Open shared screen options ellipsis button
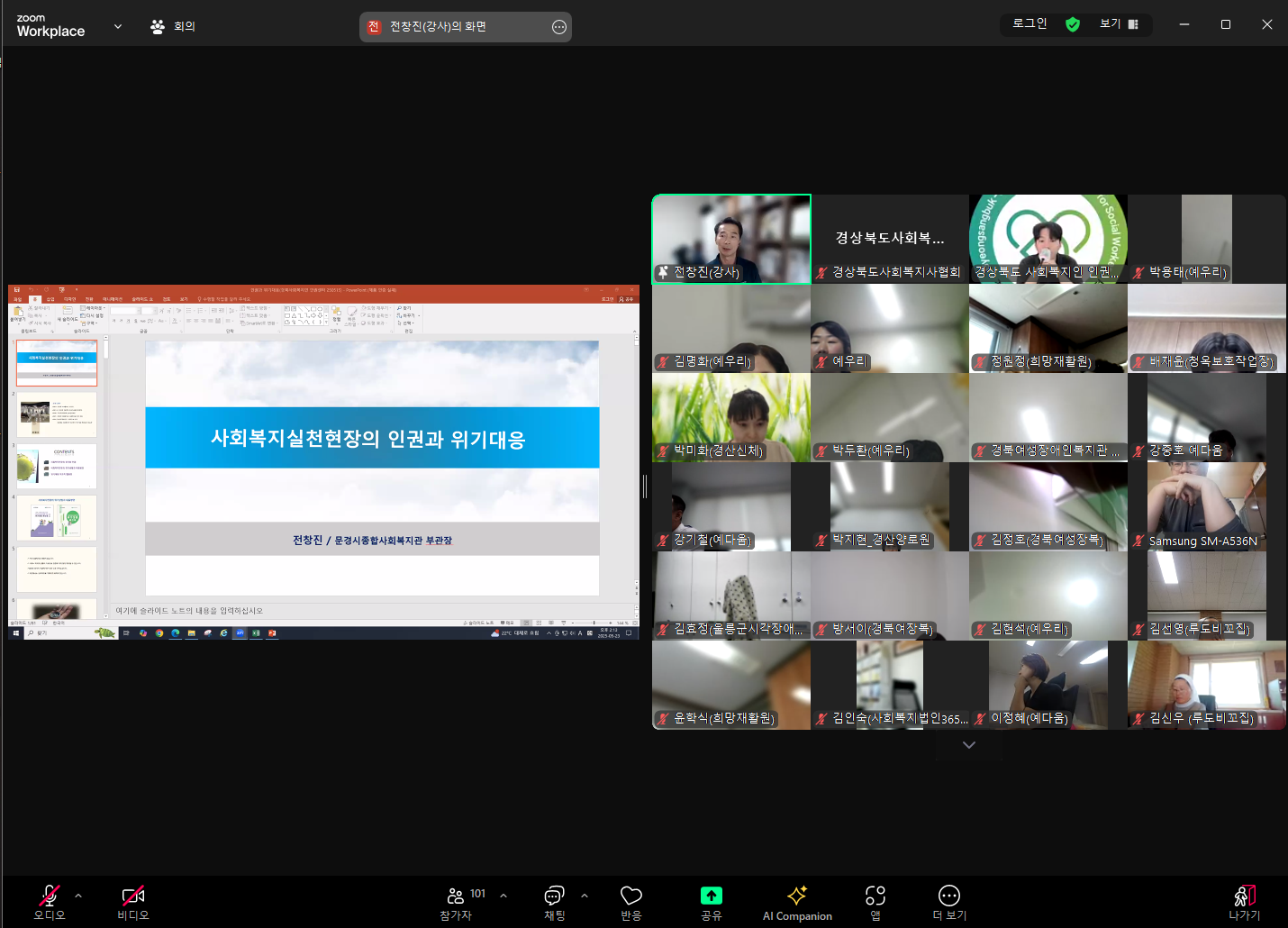 pyautogui.click(x=559, y=27)
